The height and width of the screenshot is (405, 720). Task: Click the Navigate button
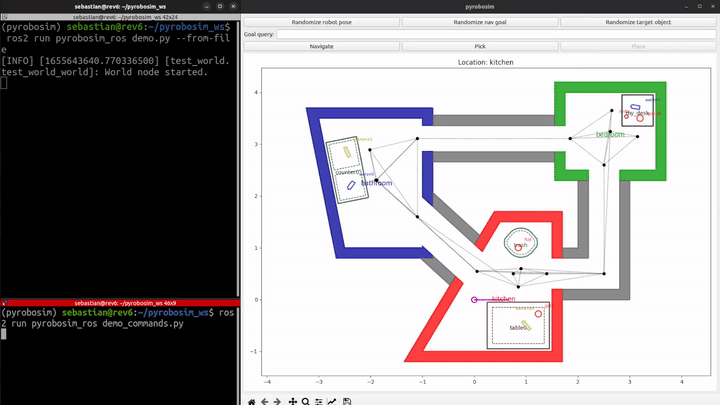[321, 46]
